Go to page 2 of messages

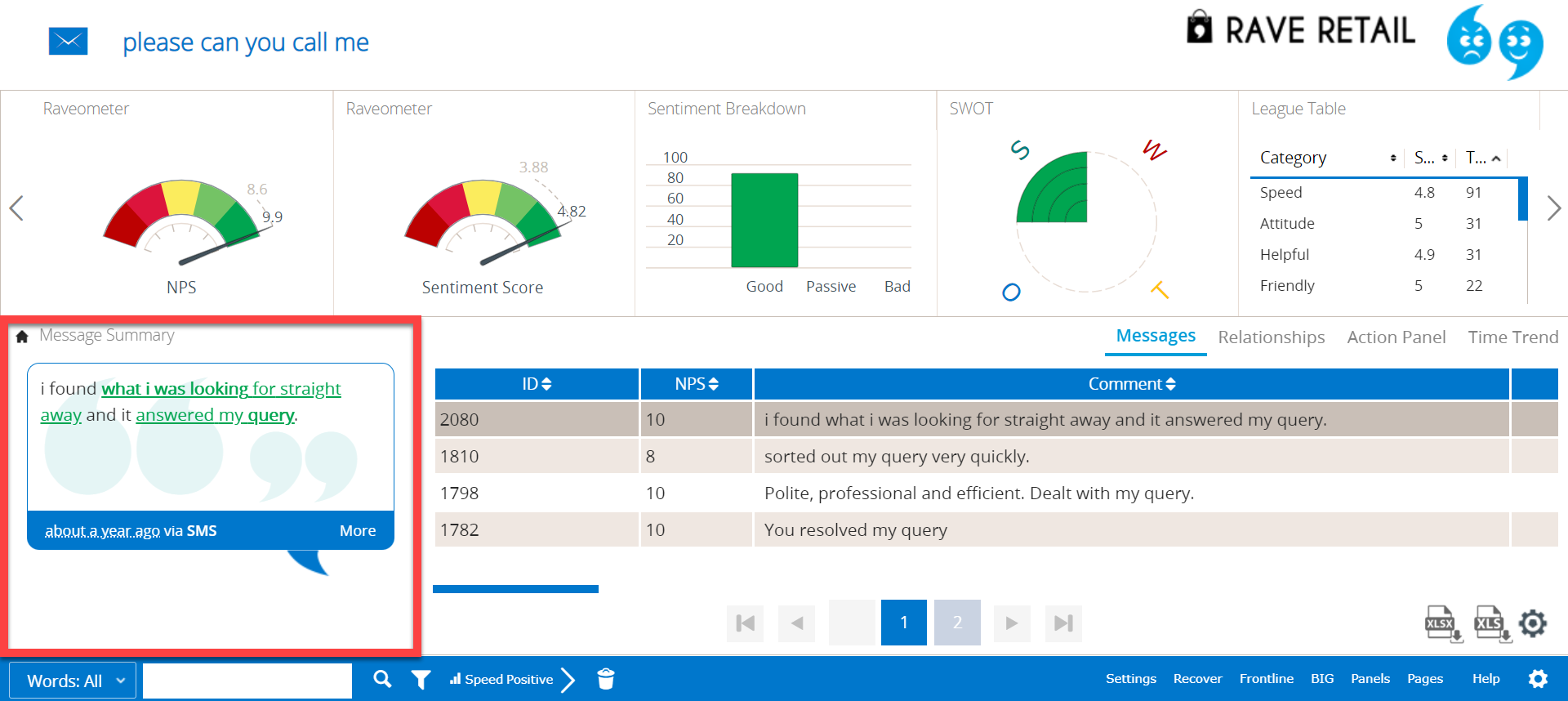957,623
